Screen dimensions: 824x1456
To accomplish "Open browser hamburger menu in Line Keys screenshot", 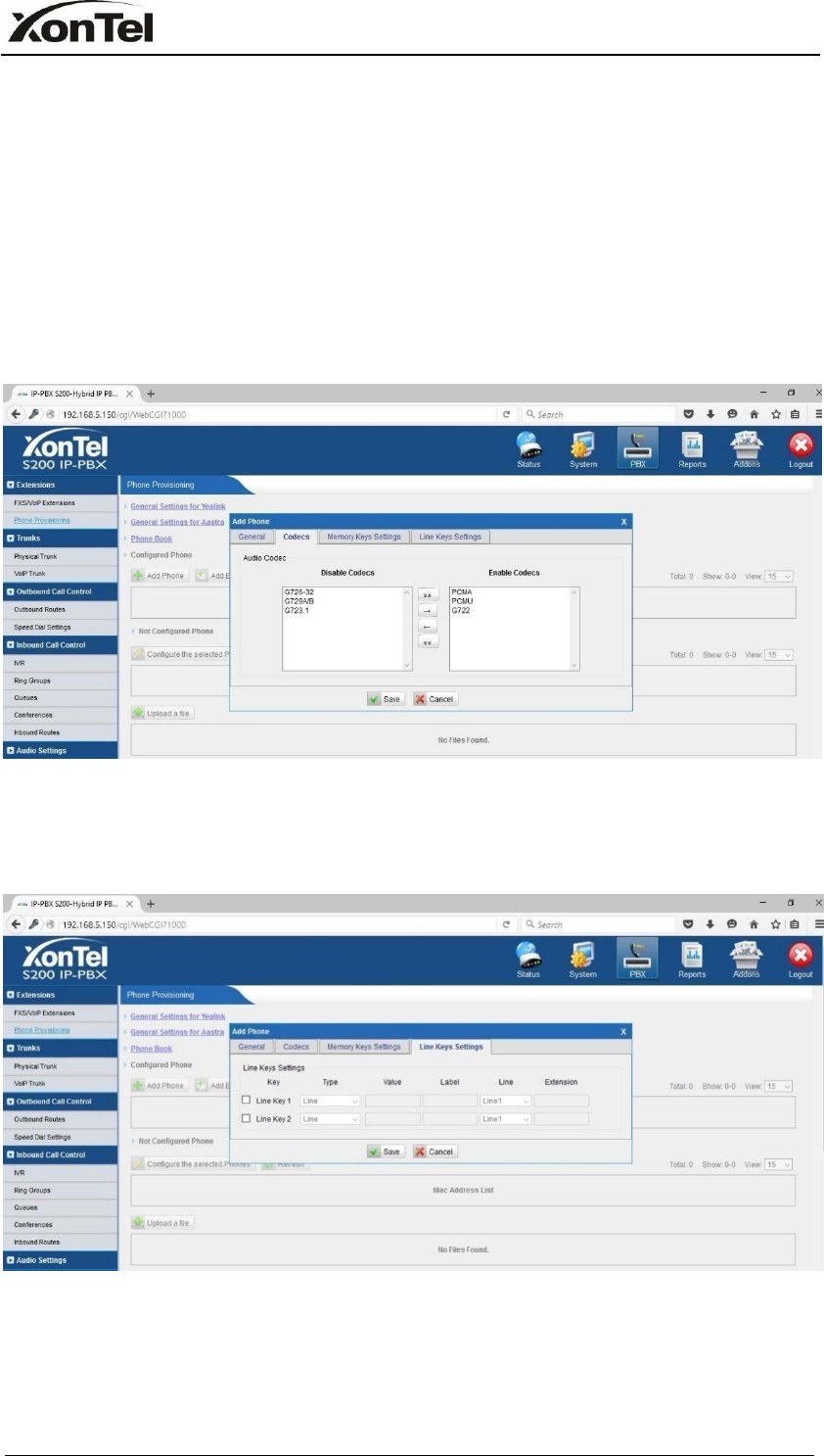I will pyautogui.click(x=818, y=924).
